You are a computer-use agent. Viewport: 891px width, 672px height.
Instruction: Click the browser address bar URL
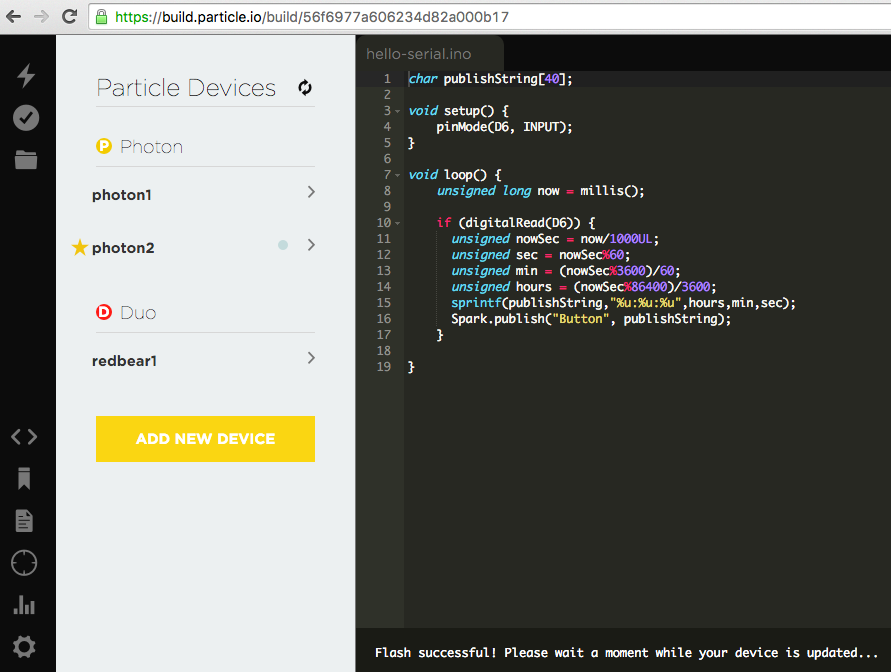[x=312, y=17]
